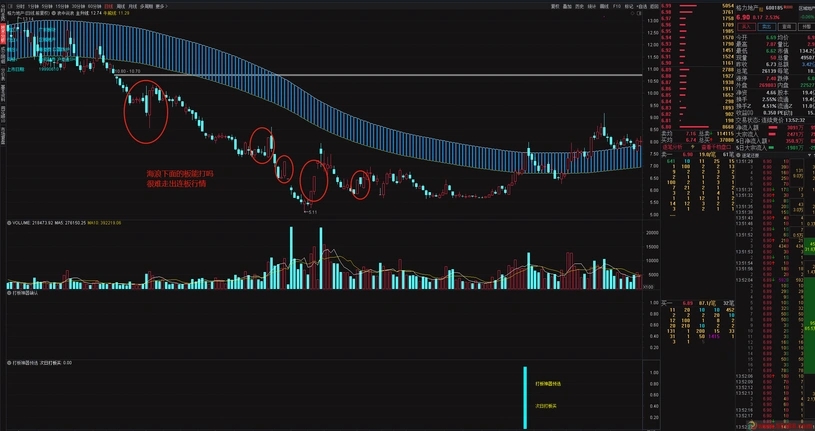Open the 复权 adjustment dropdown
The image size is (815, 431).
(x=555, y=6)
